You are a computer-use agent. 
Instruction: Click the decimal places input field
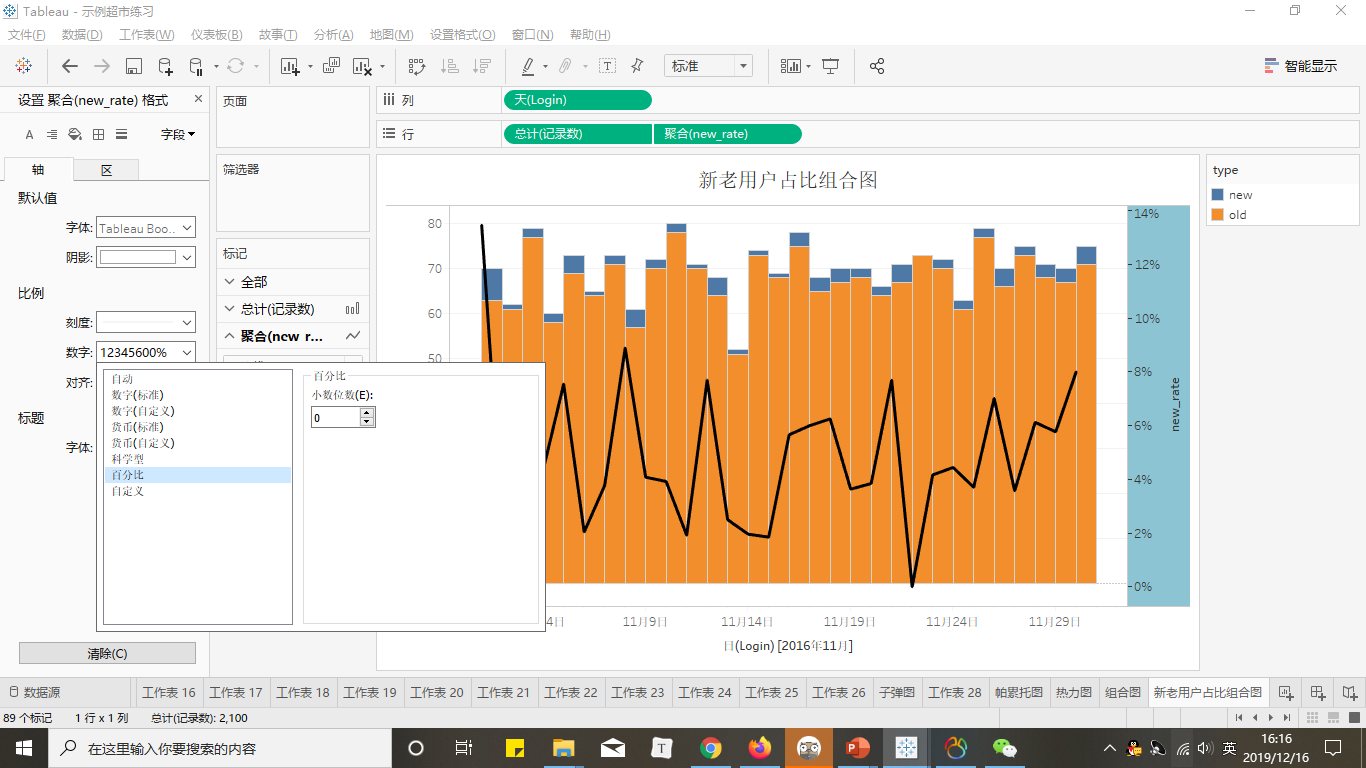click(335, 417)
